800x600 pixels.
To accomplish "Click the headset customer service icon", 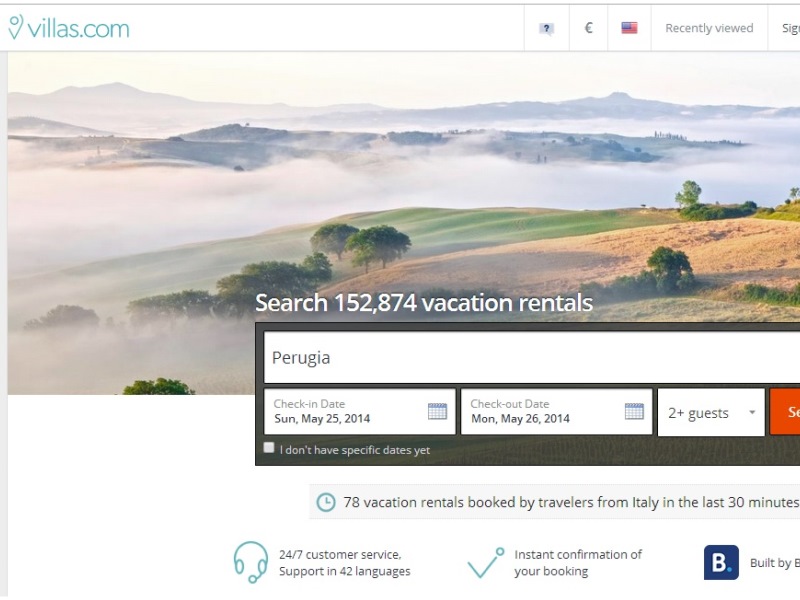I will click(251, 562).
